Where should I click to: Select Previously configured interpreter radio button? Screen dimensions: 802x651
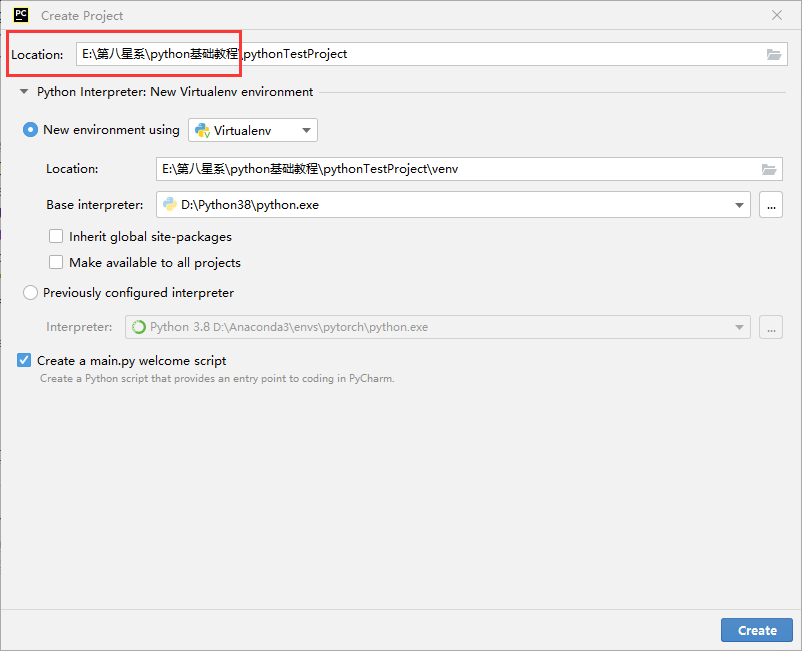click(x=30, y=293)
